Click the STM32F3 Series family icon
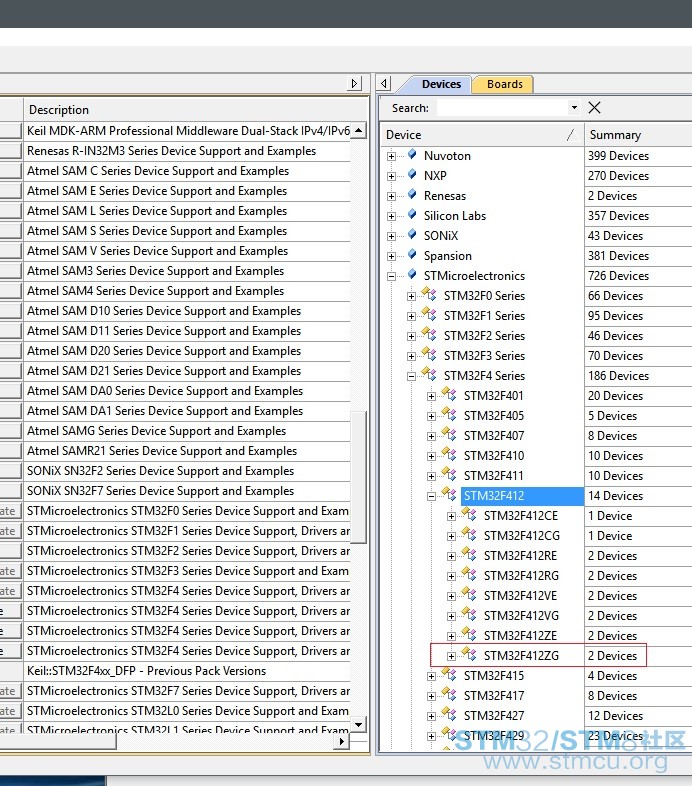 (x=429, y=354)
